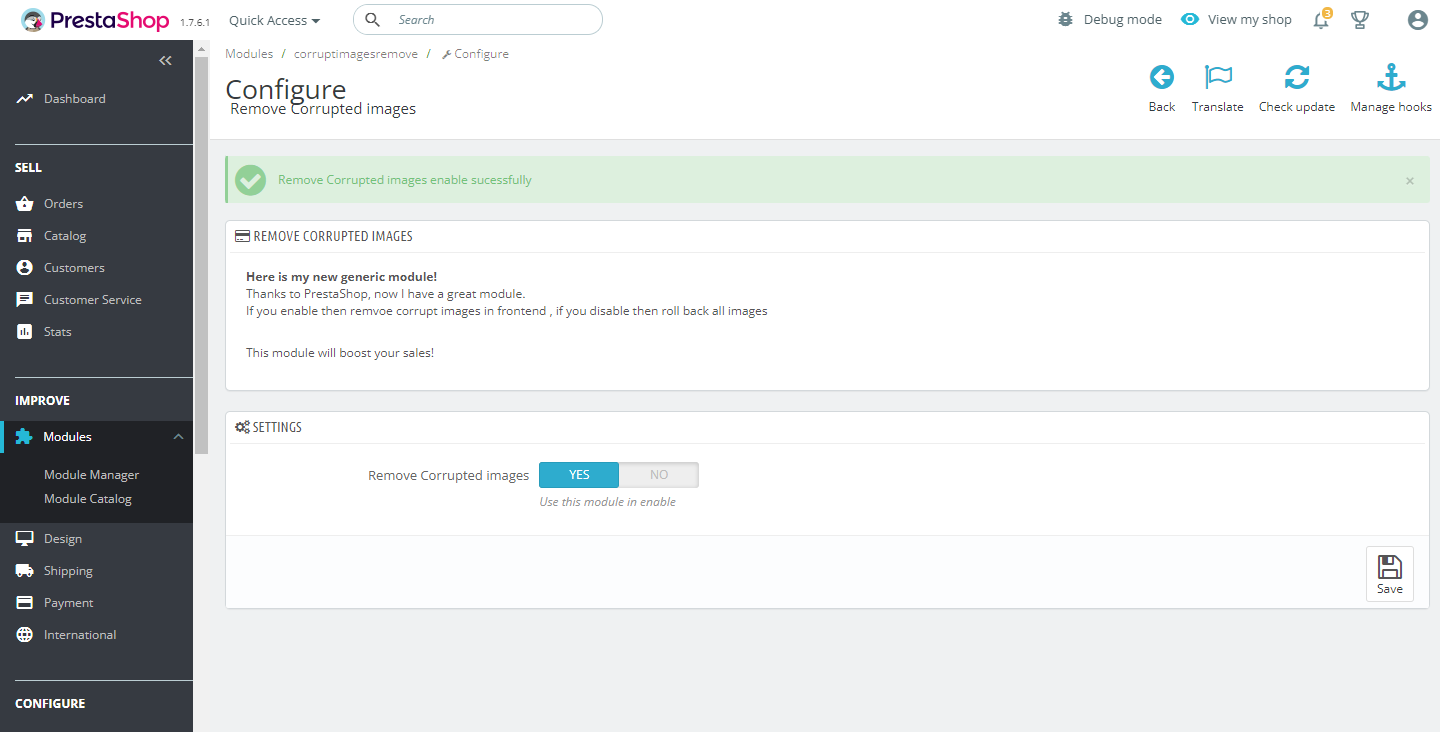Save the module settings

(1390, 574)
